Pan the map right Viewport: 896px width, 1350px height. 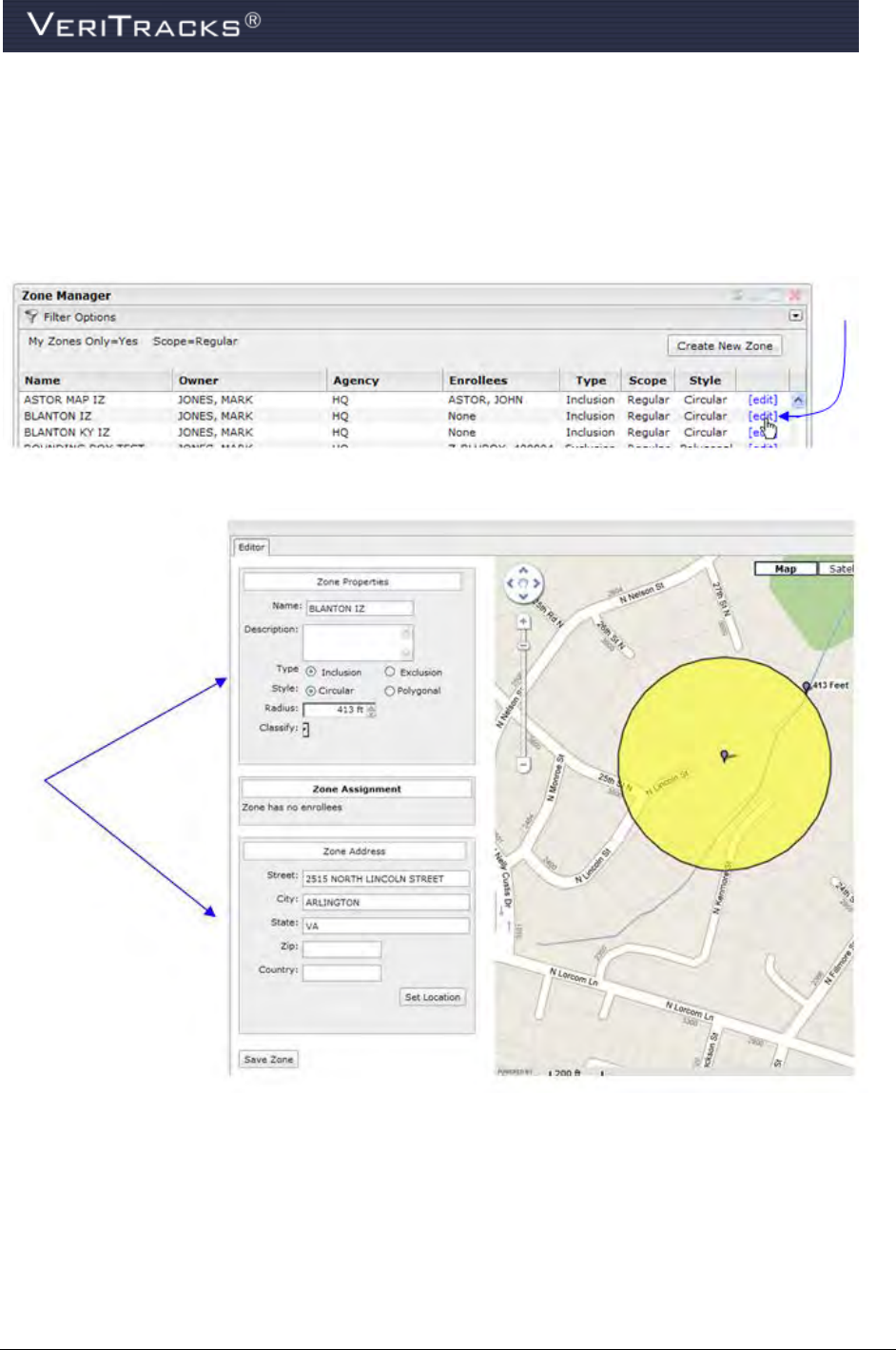536,583
